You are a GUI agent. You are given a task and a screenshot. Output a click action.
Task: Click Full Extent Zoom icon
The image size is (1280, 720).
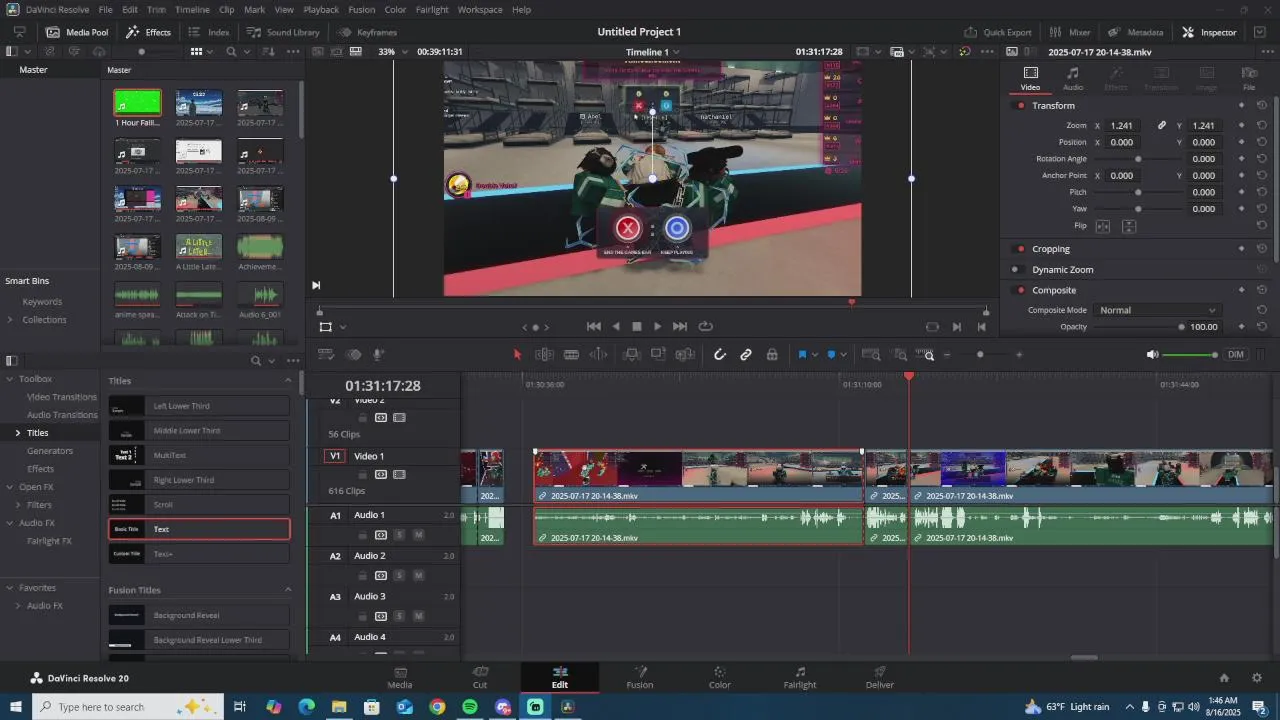871,354
